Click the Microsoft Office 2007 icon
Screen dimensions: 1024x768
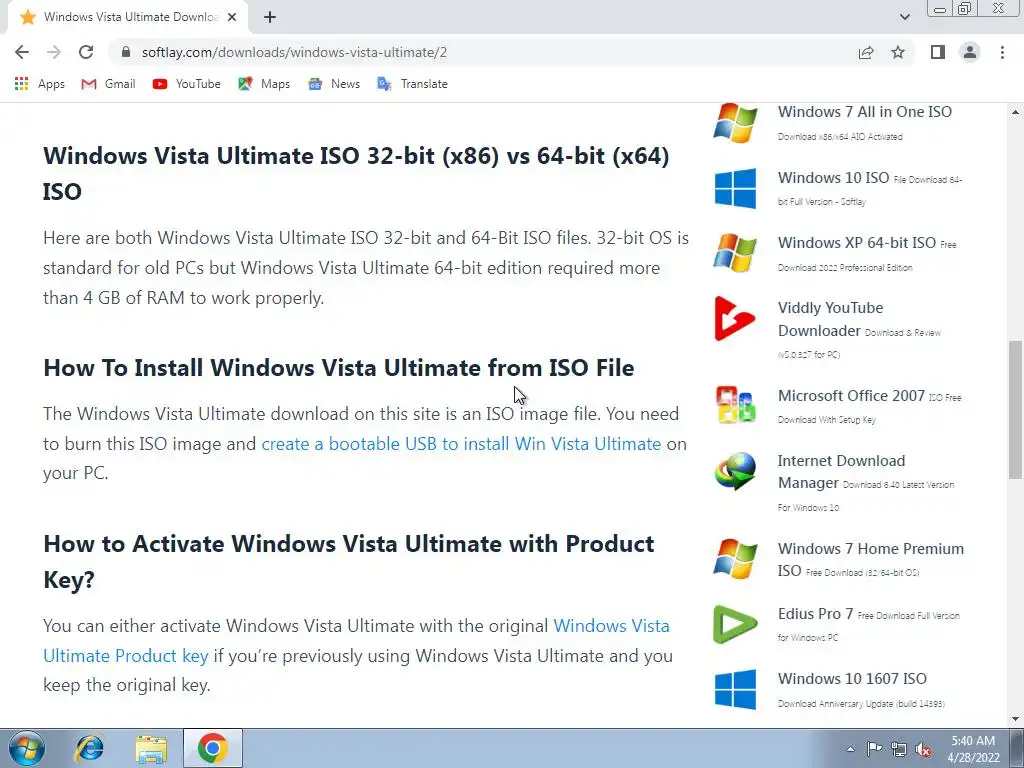tap(735, 405)
